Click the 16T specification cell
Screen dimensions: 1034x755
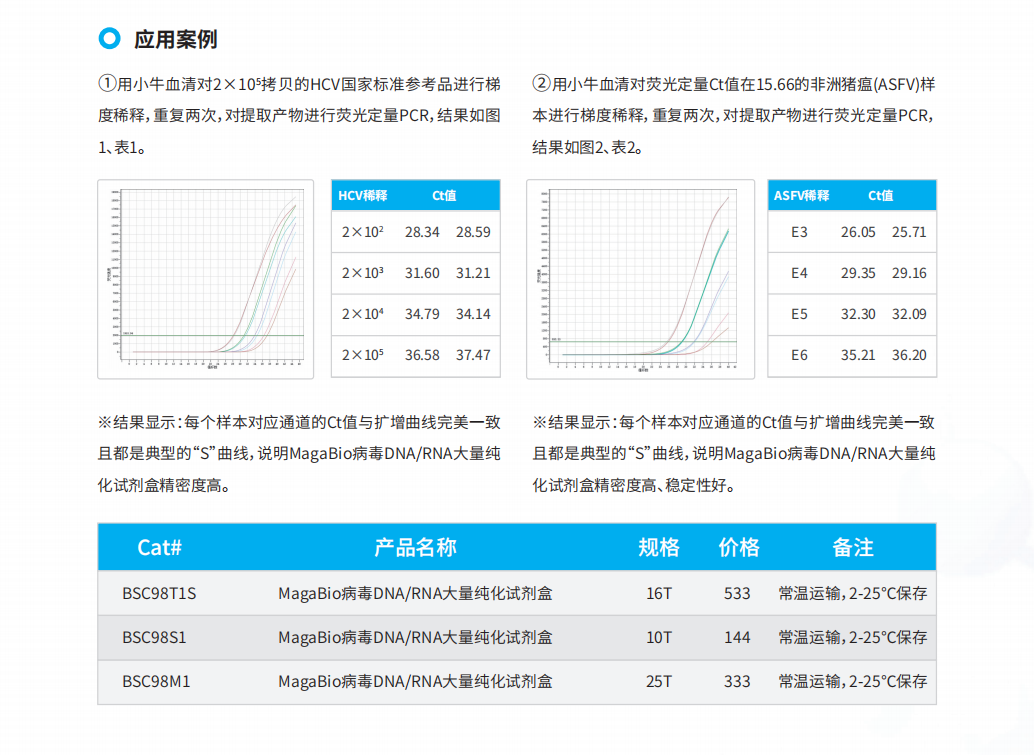coord(659,593)
